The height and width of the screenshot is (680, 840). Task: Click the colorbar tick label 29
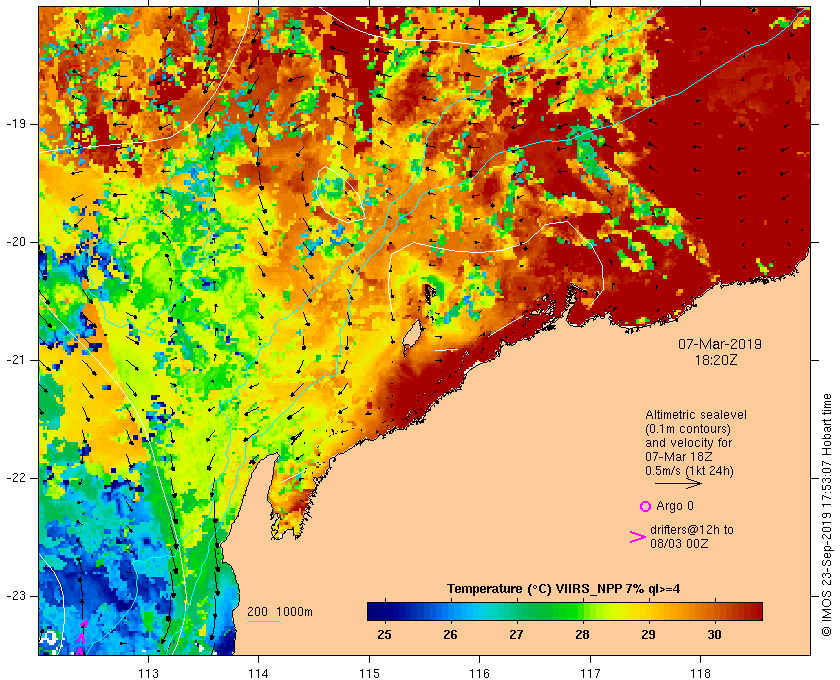click(648, 634)
